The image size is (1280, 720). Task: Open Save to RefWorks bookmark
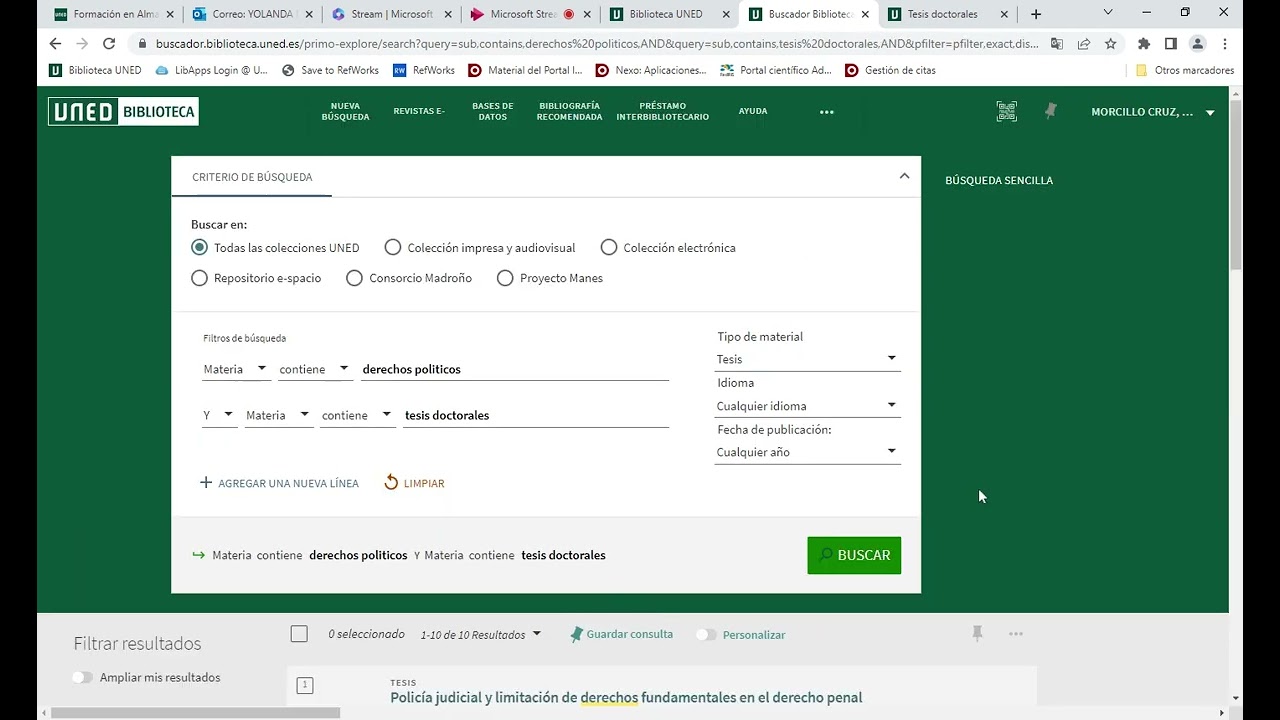(x=330, y=70)
